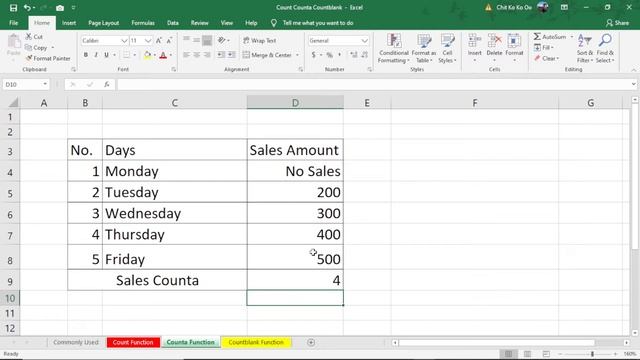Apply Accounting dollar format
640x360 pixels.
tap(313, 55)
